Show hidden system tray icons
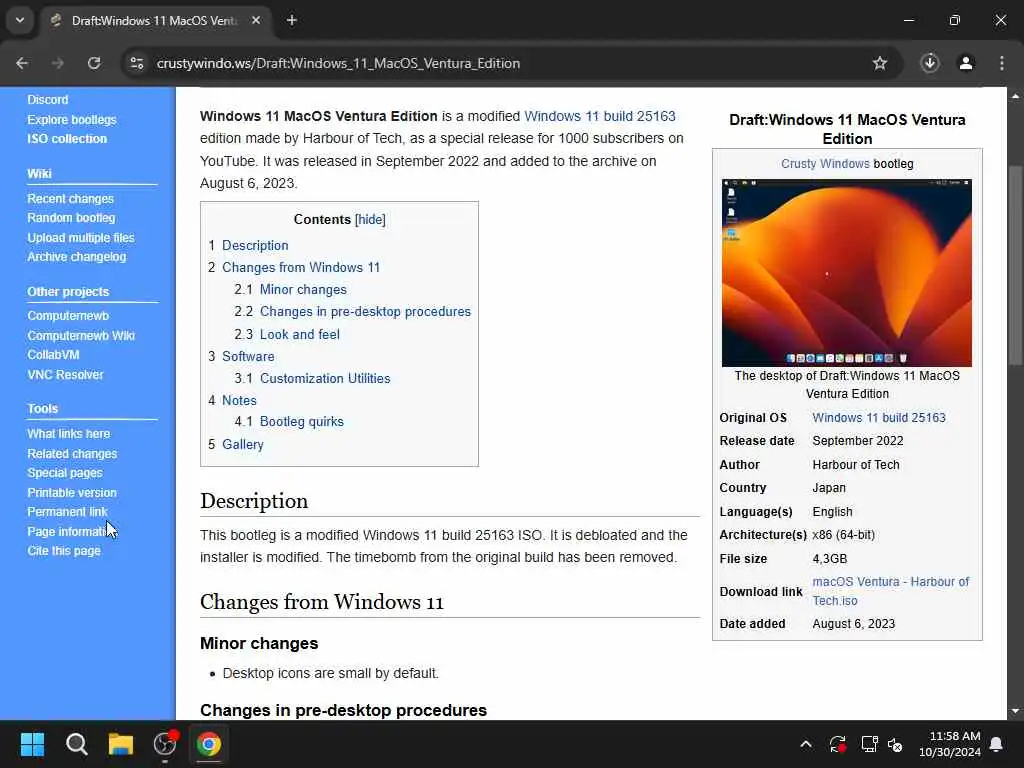The height and width of the screenshot is (768, 1024). pos(806,744)
